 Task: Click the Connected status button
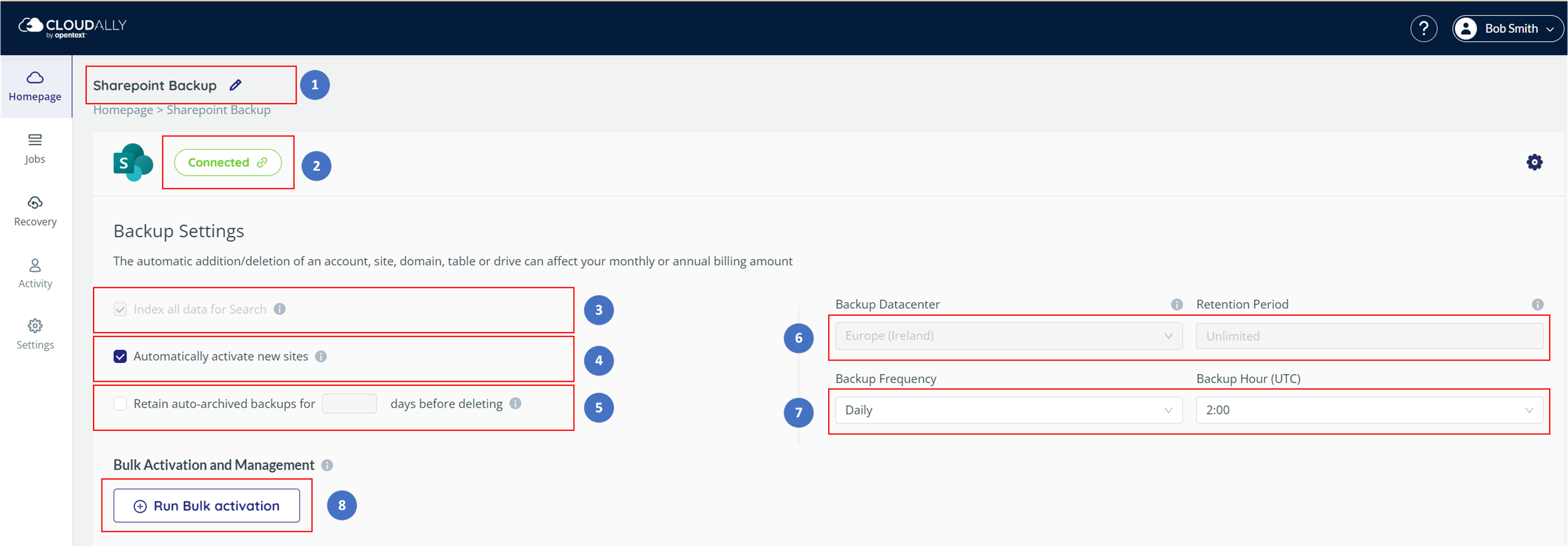[x=228, y=162]
